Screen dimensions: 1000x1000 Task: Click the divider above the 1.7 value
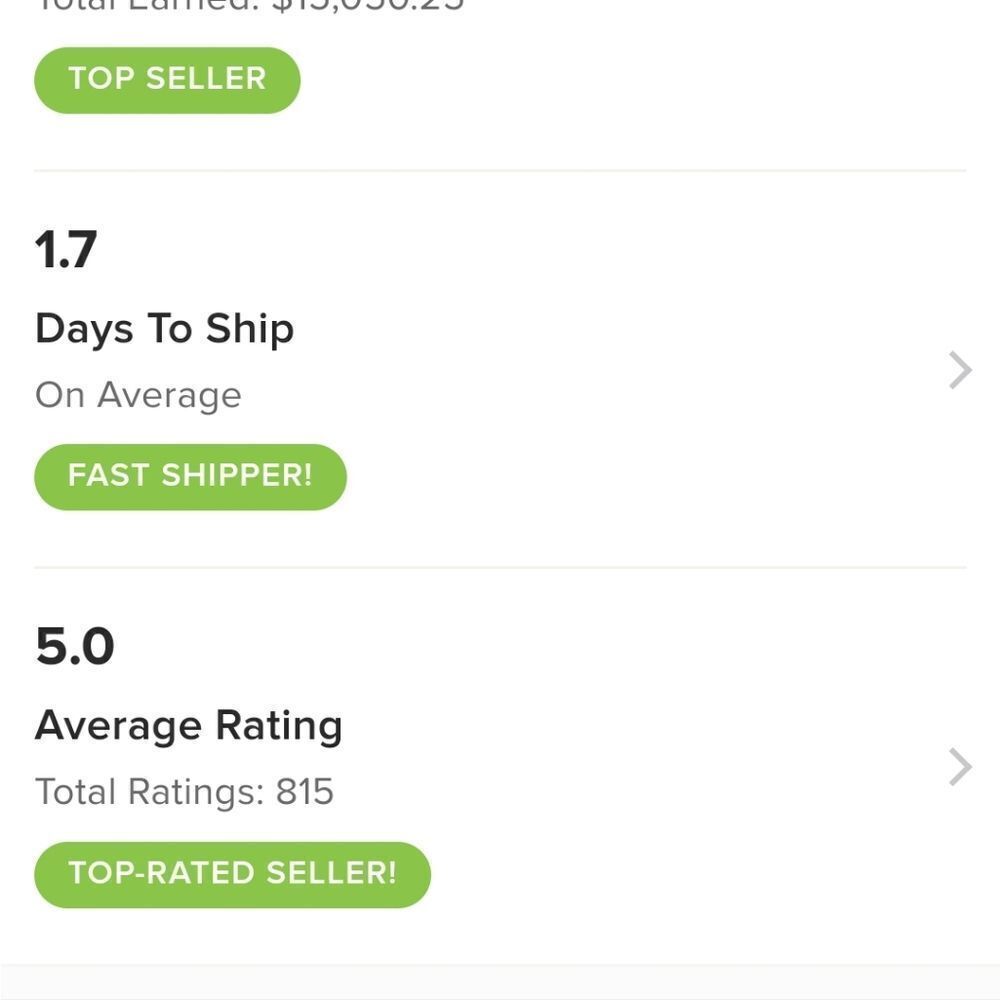[500, 171]
